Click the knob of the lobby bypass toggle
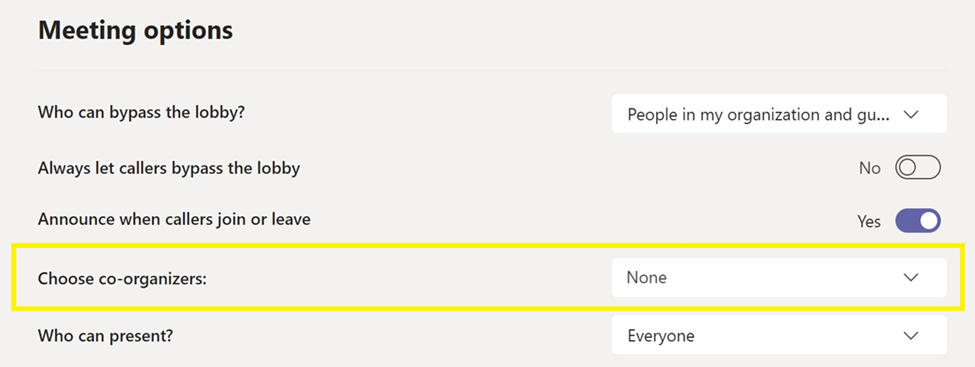 [x=907, y=168]
